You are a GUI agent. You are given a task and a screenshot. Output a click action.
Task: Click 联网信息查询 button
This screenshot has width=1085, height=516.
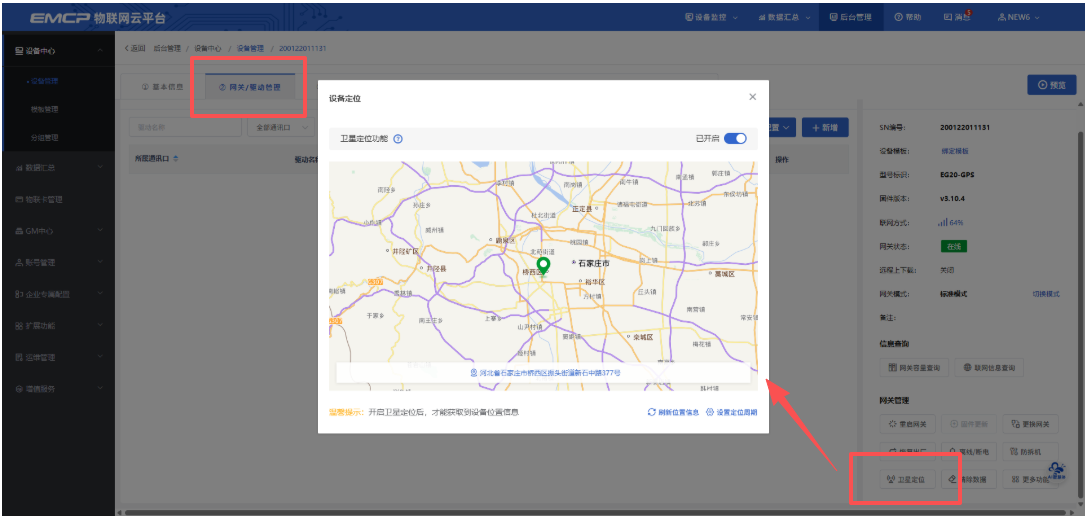tap(989, 368)
